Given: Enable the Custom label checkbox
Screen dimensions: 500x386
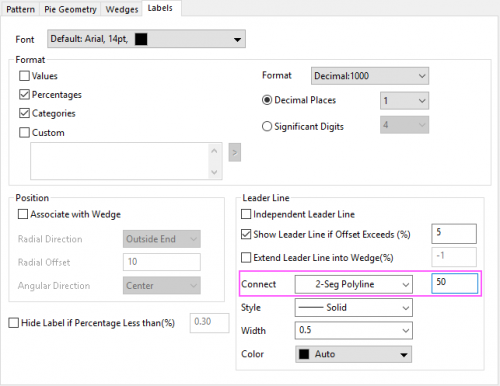Looking at the screenshot, I should click(x=24, y=132).
